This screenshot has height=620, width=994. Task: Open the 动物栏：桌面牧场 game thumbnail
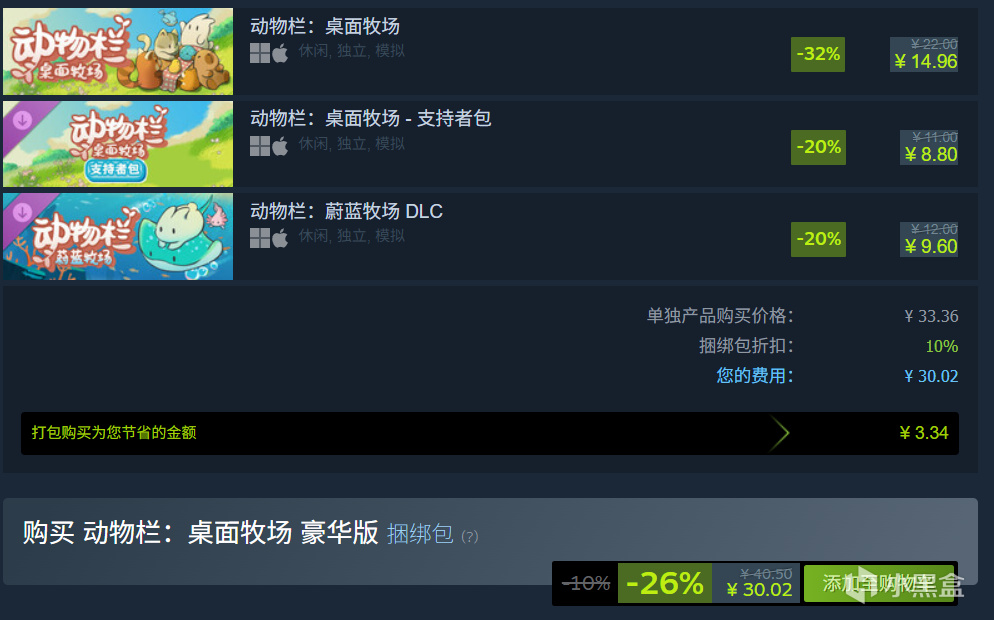click(118, 51)
